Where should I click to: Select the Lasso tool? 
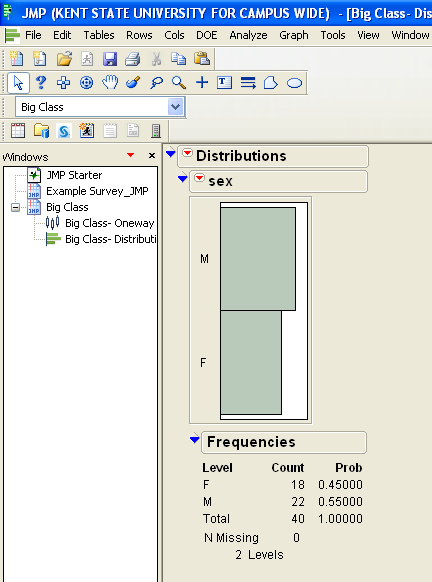[156, 82]
